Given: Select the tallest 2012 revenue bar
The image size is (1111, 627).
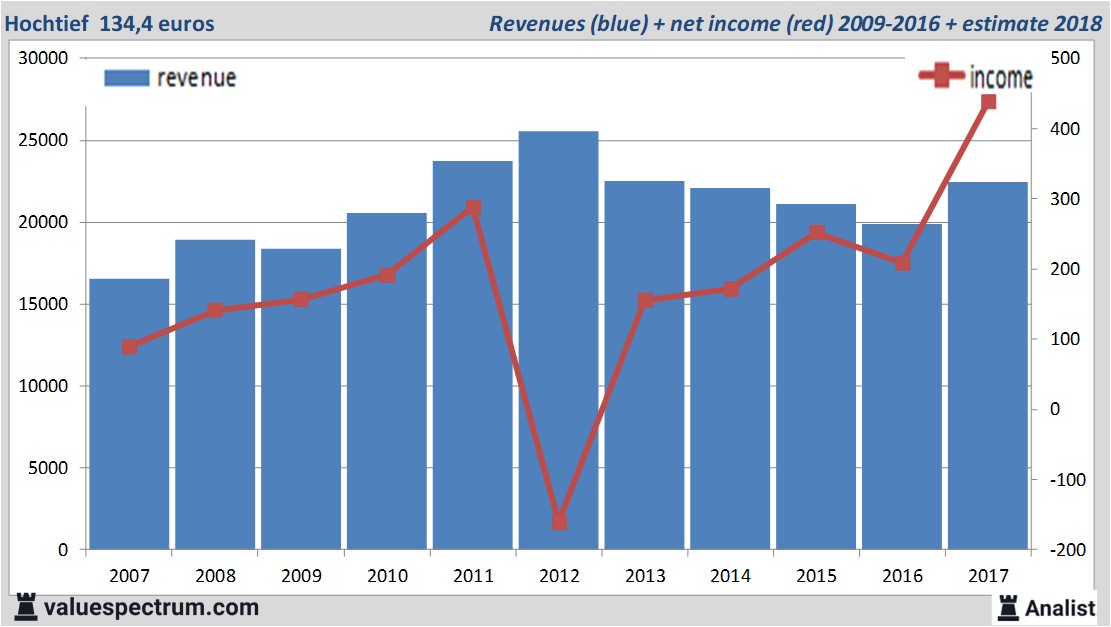Looking at the screenshot, I should pyautogui.click(x=558, y=340).
